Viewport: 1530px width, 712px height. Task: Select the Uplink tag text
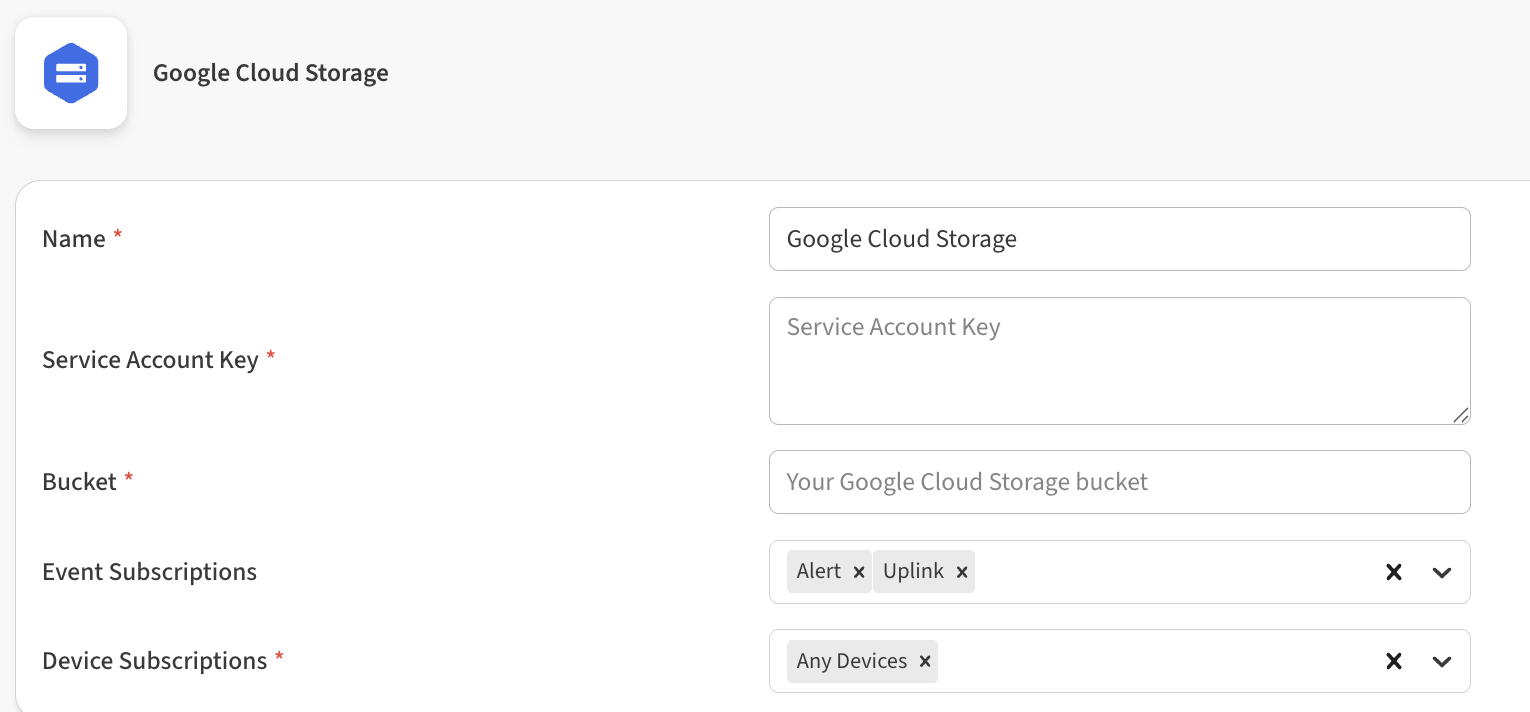(913, 572)
